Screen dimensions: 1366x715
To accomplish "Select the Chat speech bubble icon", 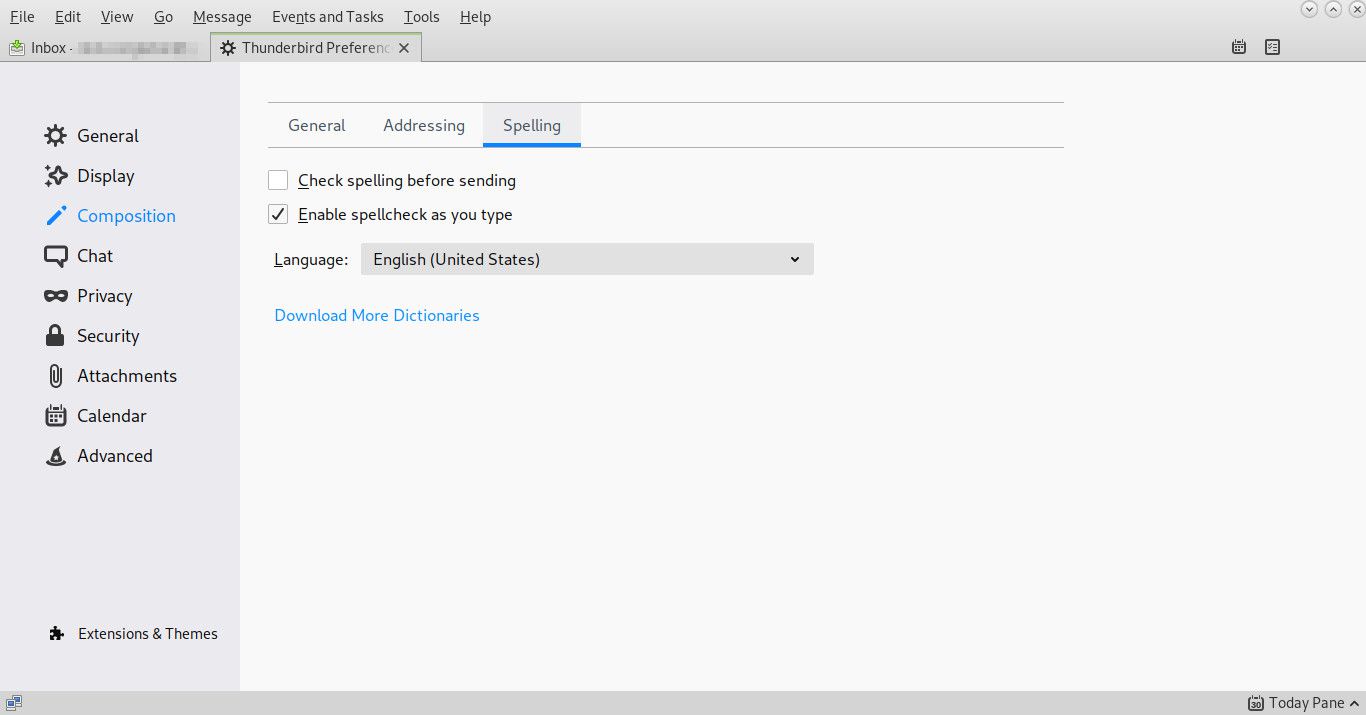I will 56,256.
